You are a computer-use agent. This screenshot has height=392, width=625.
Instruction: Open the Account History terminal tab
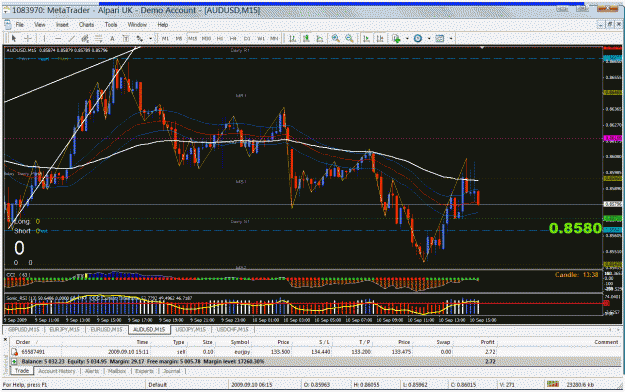pyautogui.click(x=57, y=371)
